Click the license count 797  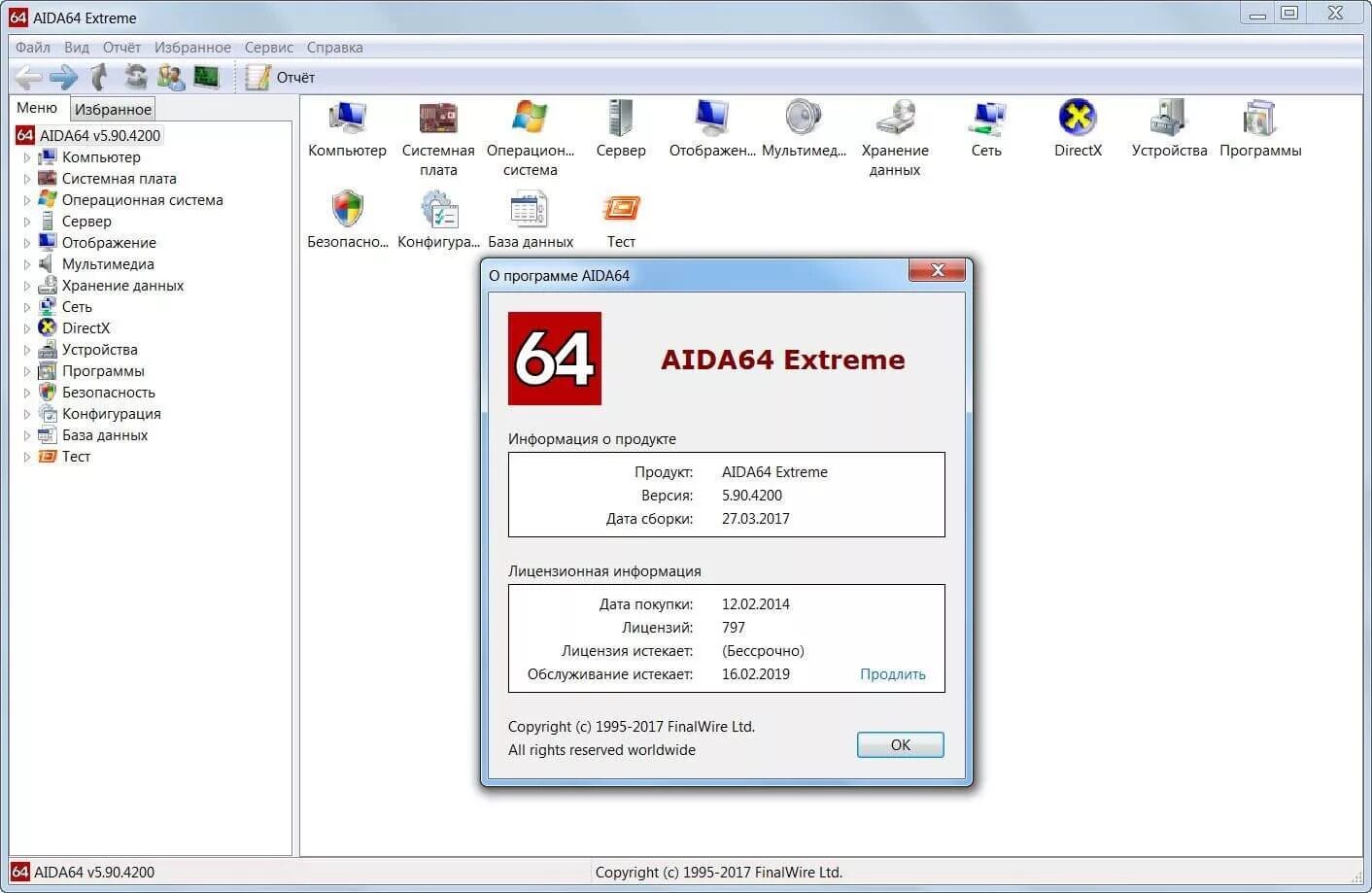tap(734, 628)
